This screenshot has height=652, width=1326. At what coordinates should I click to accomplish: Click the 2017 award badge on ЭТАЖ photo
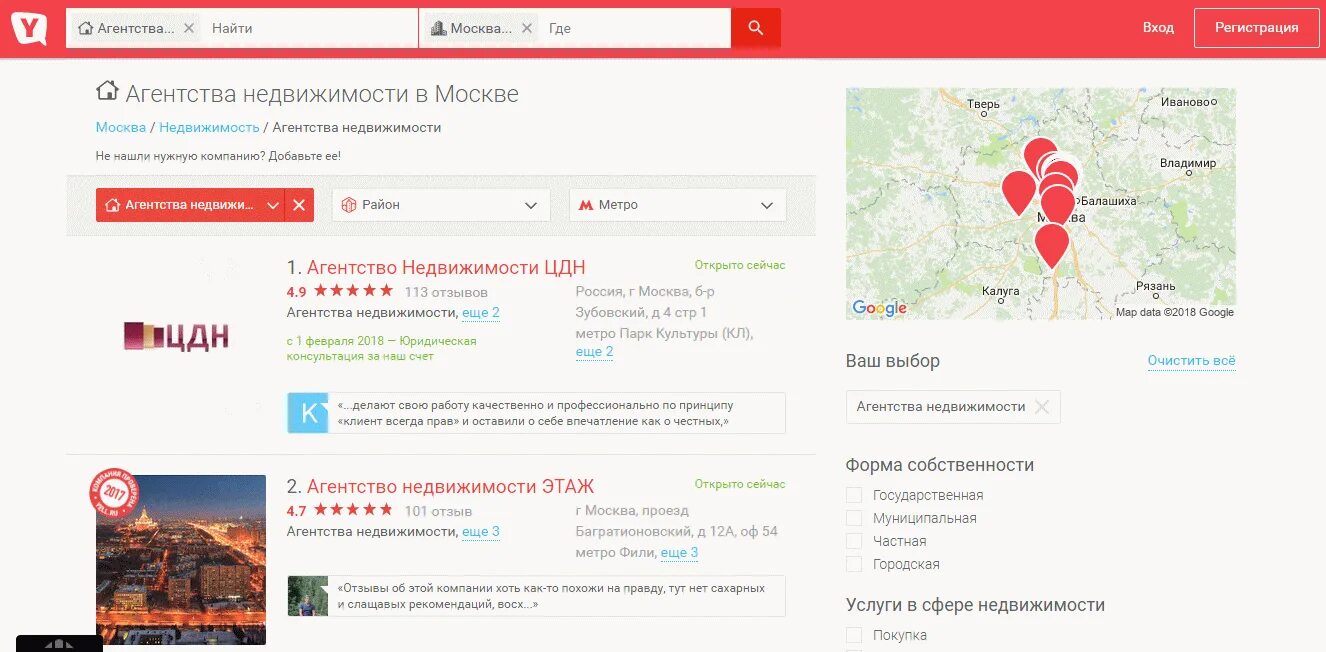[x=113, y=494]
